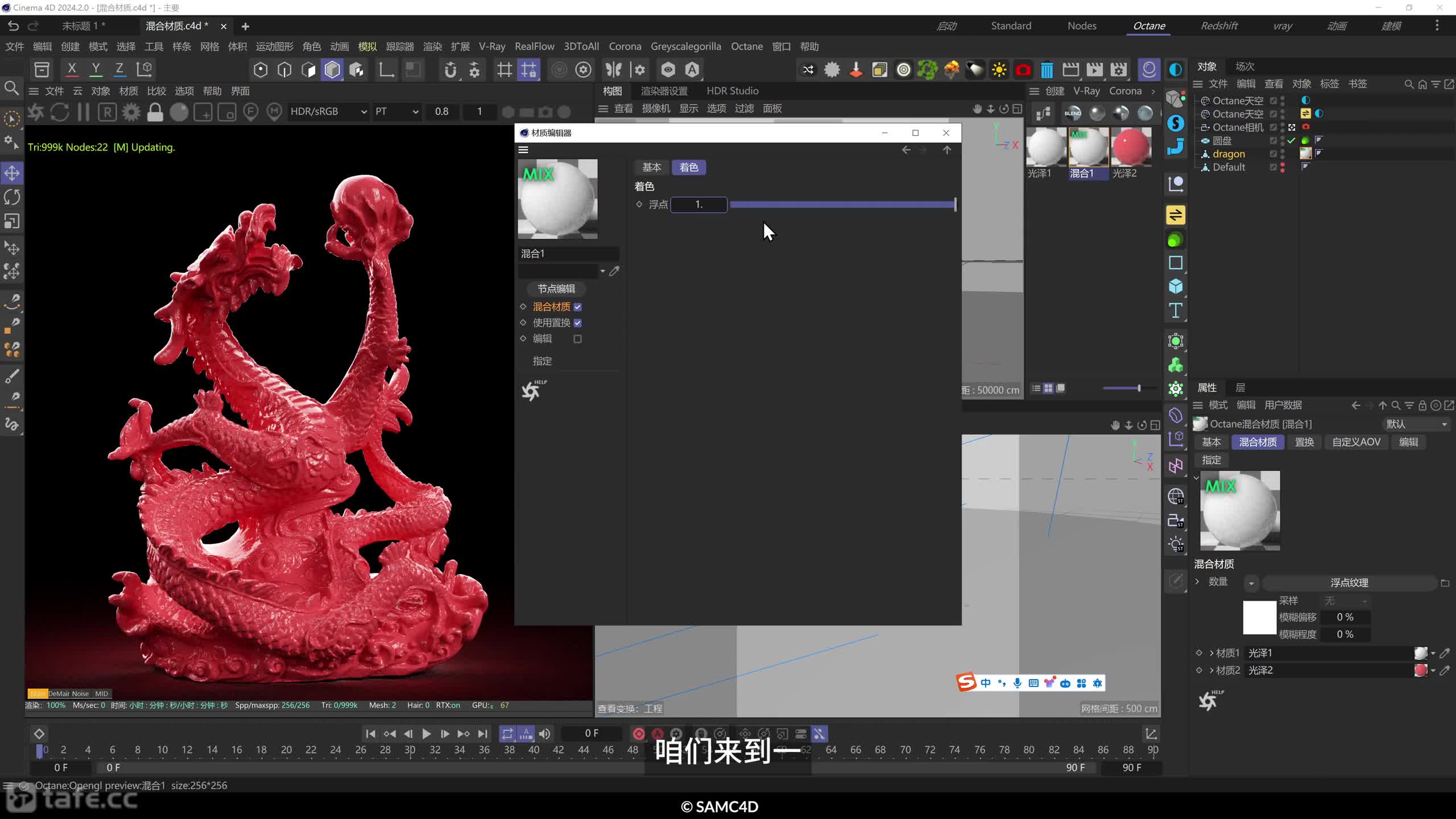Toggle X axis lock icon
1456x819 pixels.
pyautogui.click(x=72, y=69)
